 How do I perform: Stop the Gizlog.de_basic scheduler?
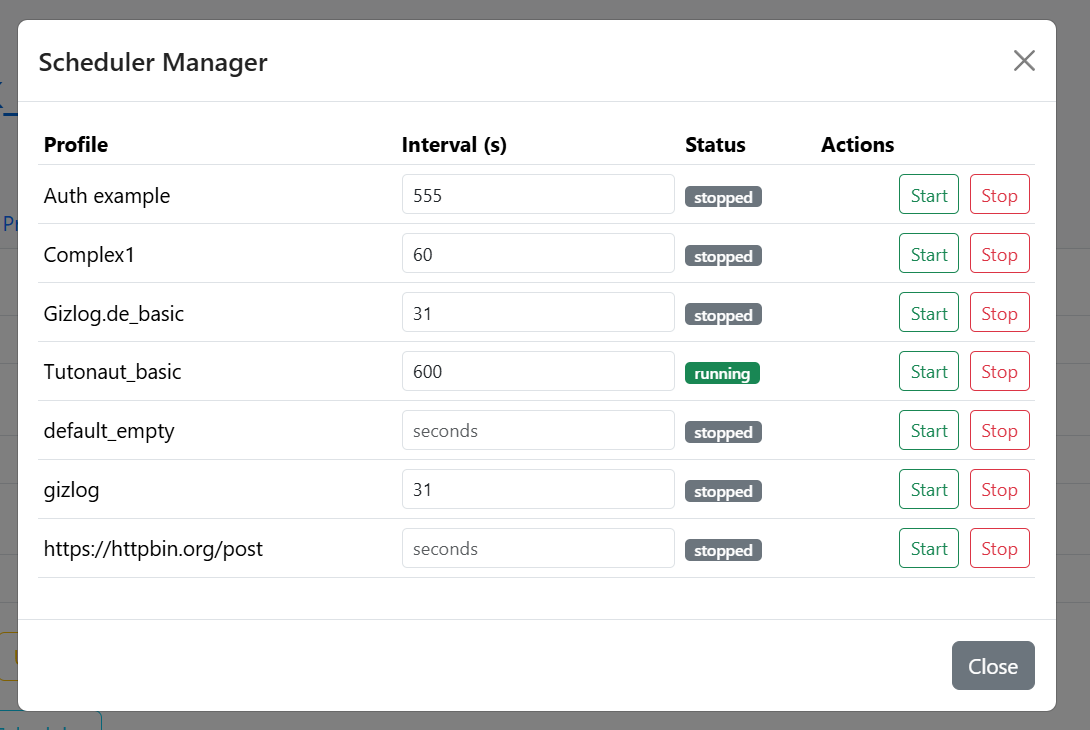point(999,313)
